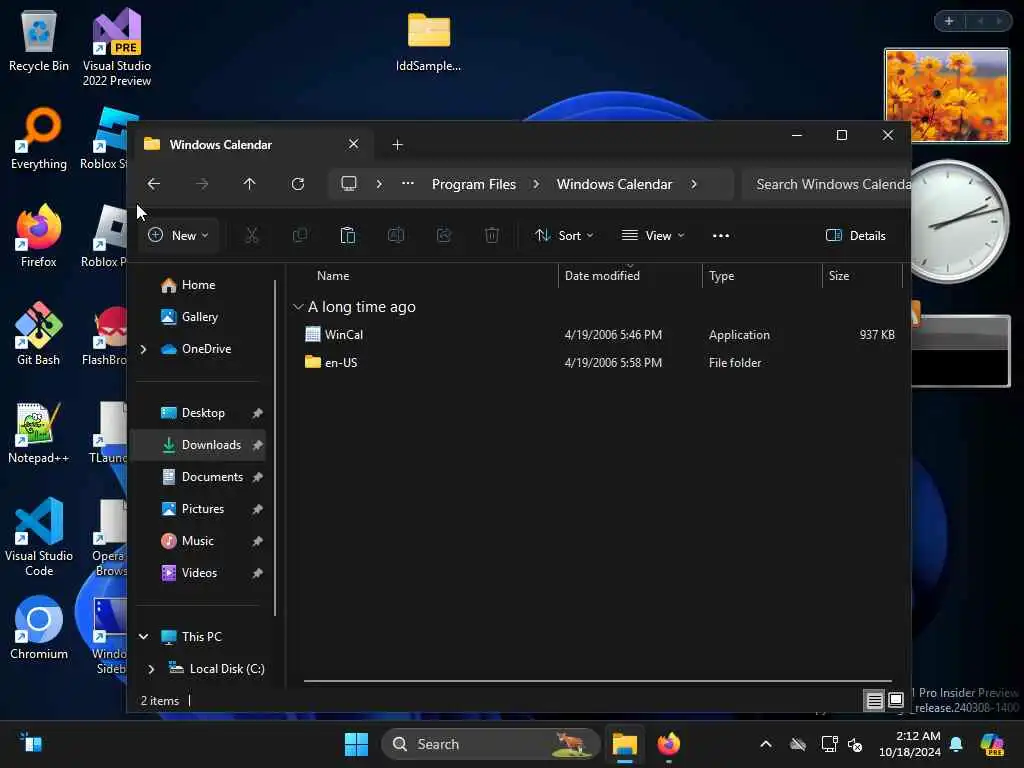1024x768 pixels.
Task: Click the PC monitor icon in address bar
Action: coord(349,184)
